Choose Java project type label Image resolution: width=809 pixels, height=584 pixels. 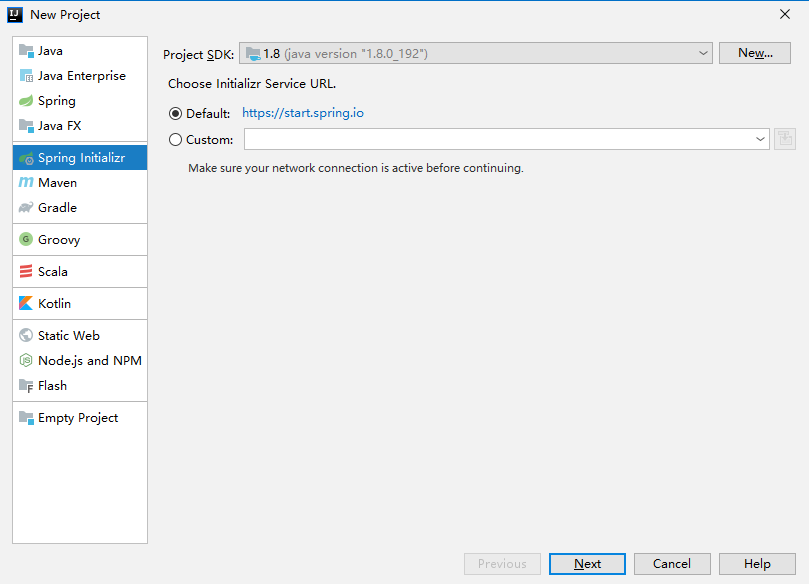point(50,51)
